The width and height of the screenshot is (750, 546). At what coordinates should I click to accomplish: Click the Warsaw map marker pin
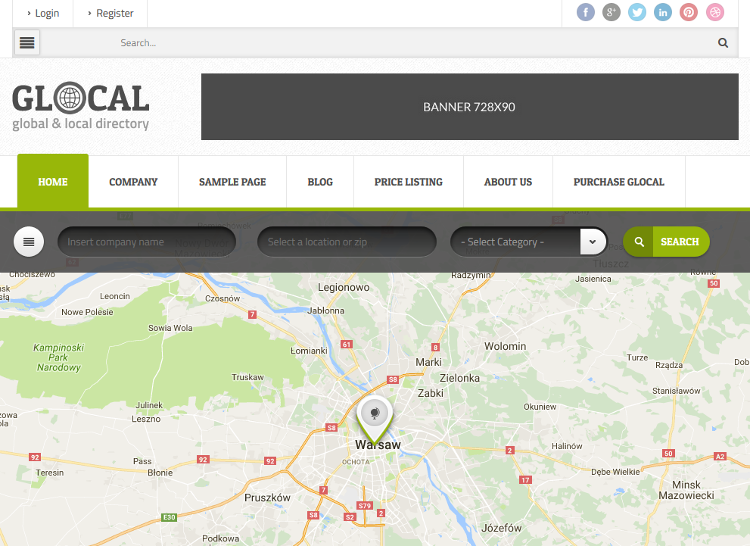pyautogui.click(x=375, y=419)
